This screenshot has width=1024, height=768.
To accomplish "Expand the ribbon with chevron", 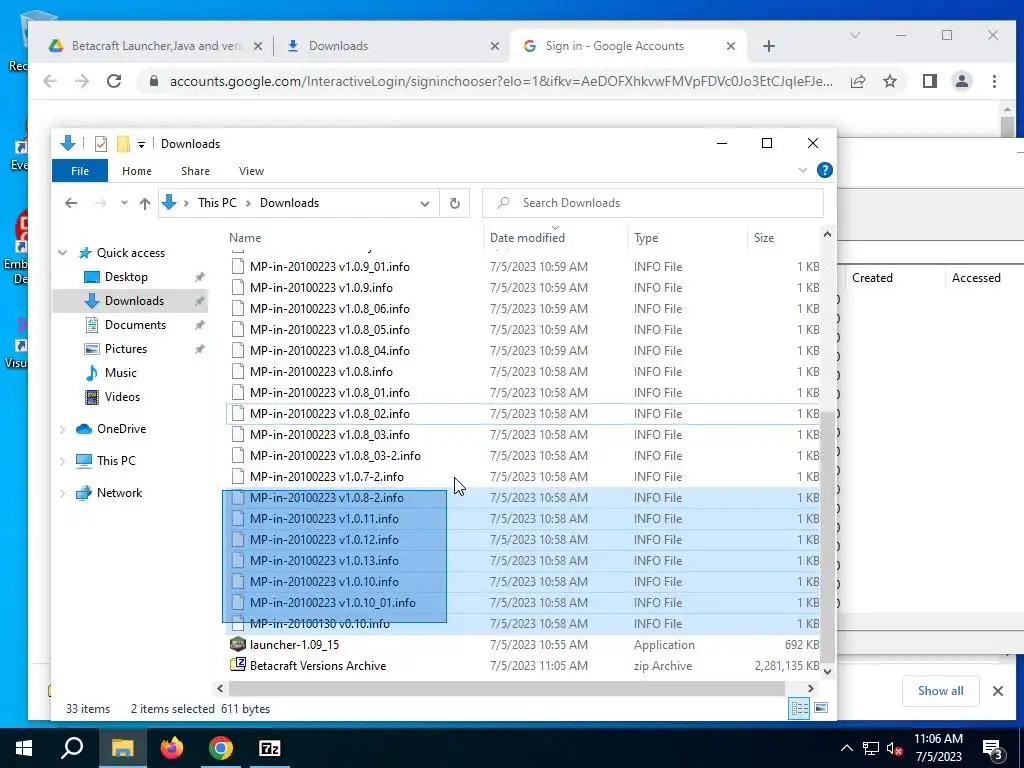I will (x=803, y=170).
